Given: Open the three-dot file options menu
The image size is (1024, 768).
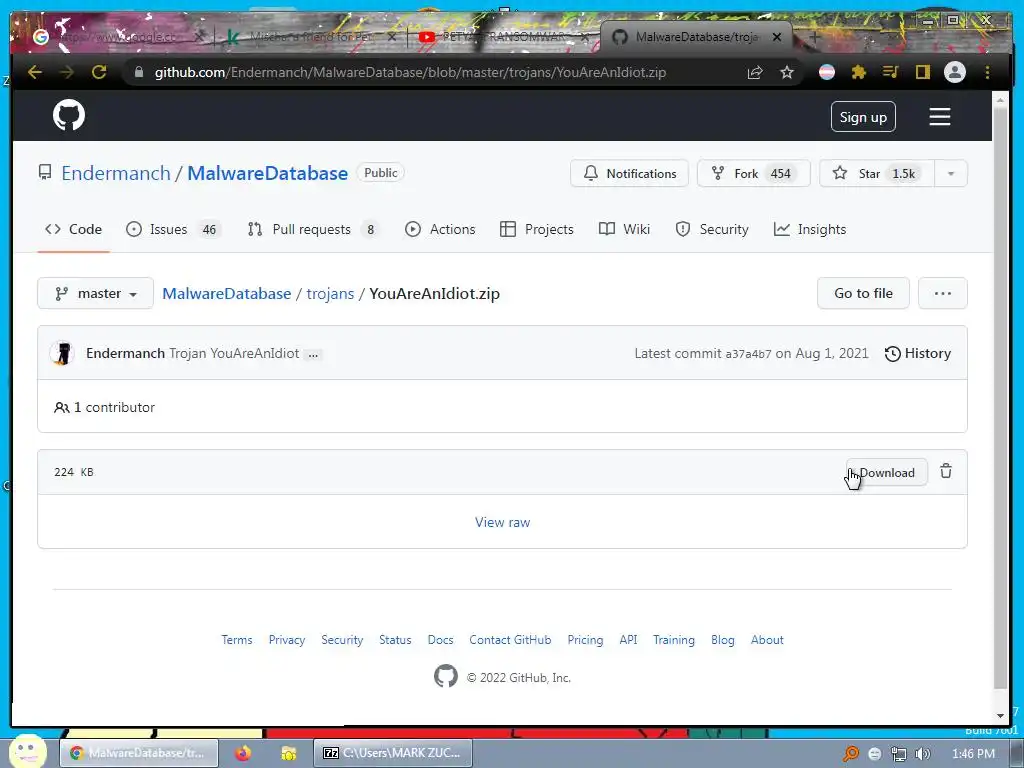Looking at the screenshot, I should 942,293.
